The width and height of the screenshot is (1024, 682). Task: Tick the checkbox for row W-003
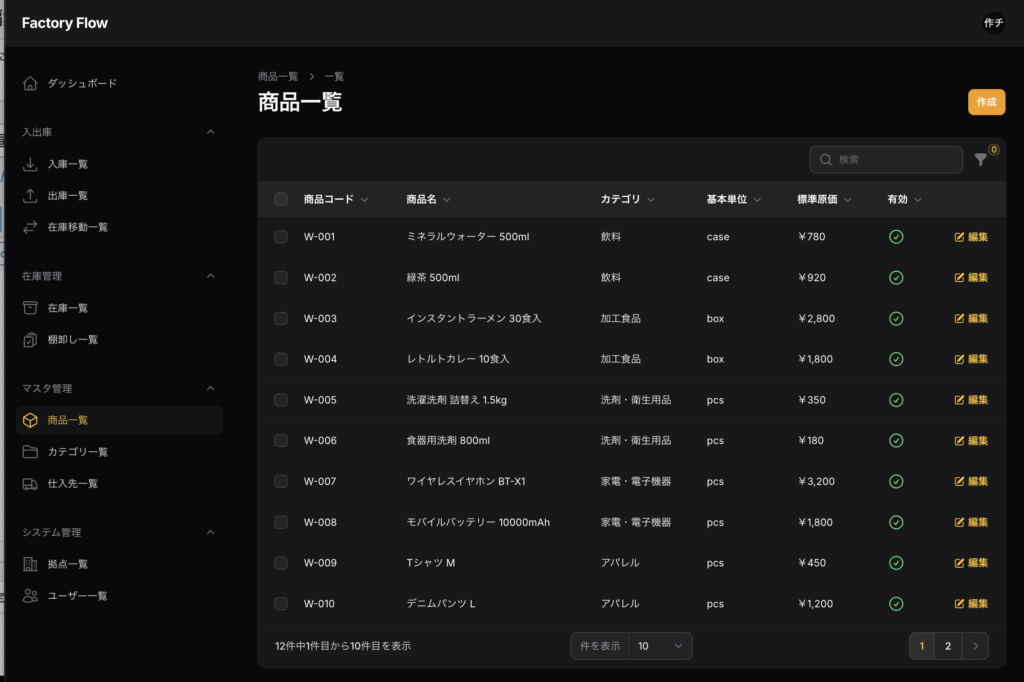pos(281,319)
